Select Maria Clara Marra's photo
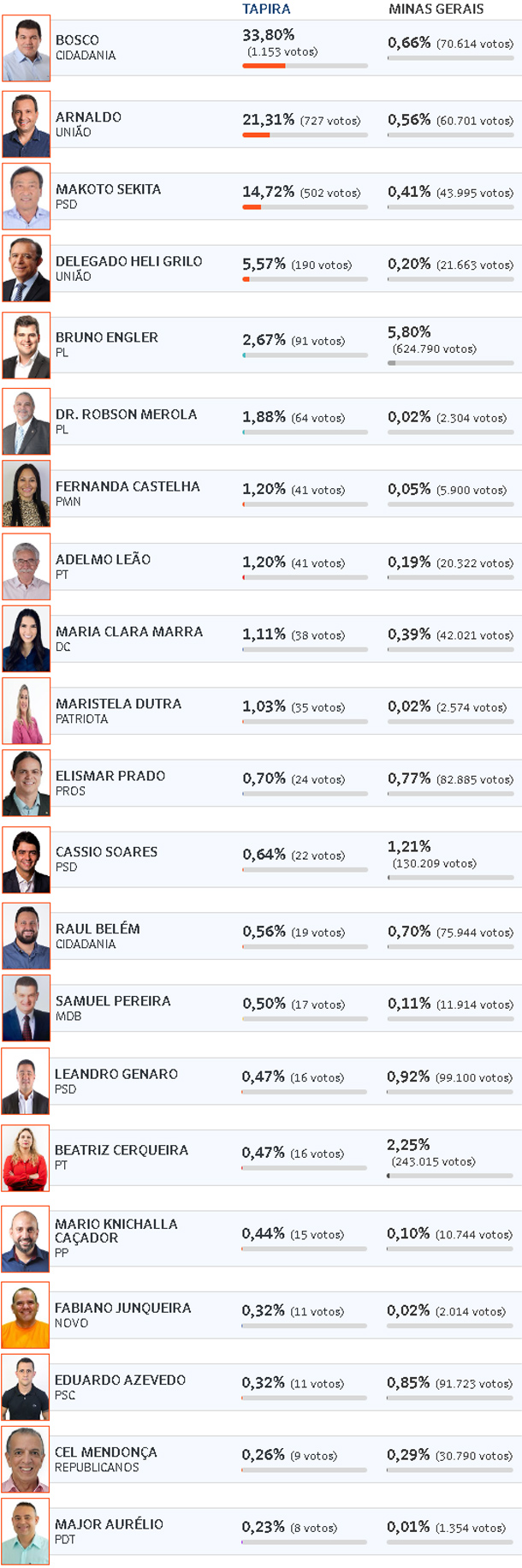Screen dimensions: 522x1568 [x=27, y=639]
